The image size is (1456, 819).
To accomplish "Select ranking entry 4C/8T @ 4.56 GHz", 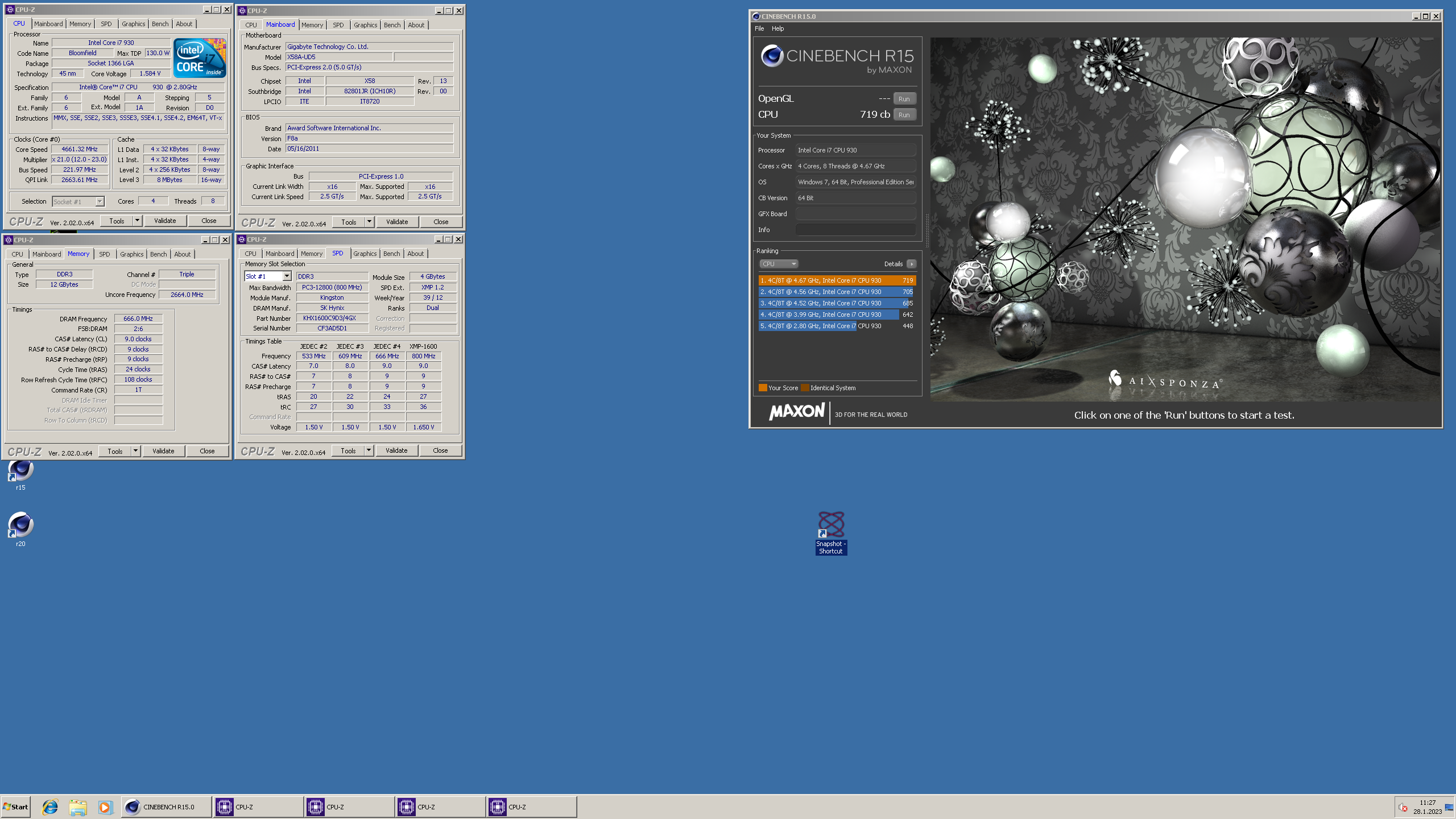I will click(837, 292).
